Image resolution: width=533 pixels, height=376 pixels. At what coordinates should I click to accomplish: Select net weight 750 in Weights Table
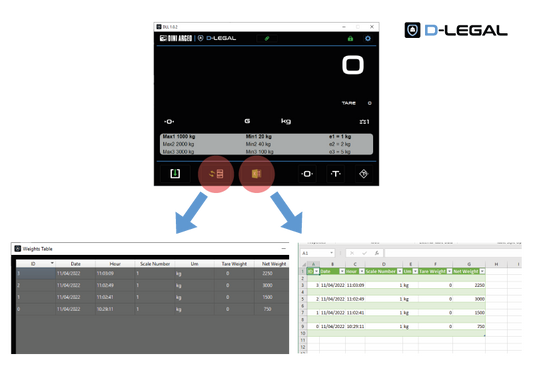(268, 309)
